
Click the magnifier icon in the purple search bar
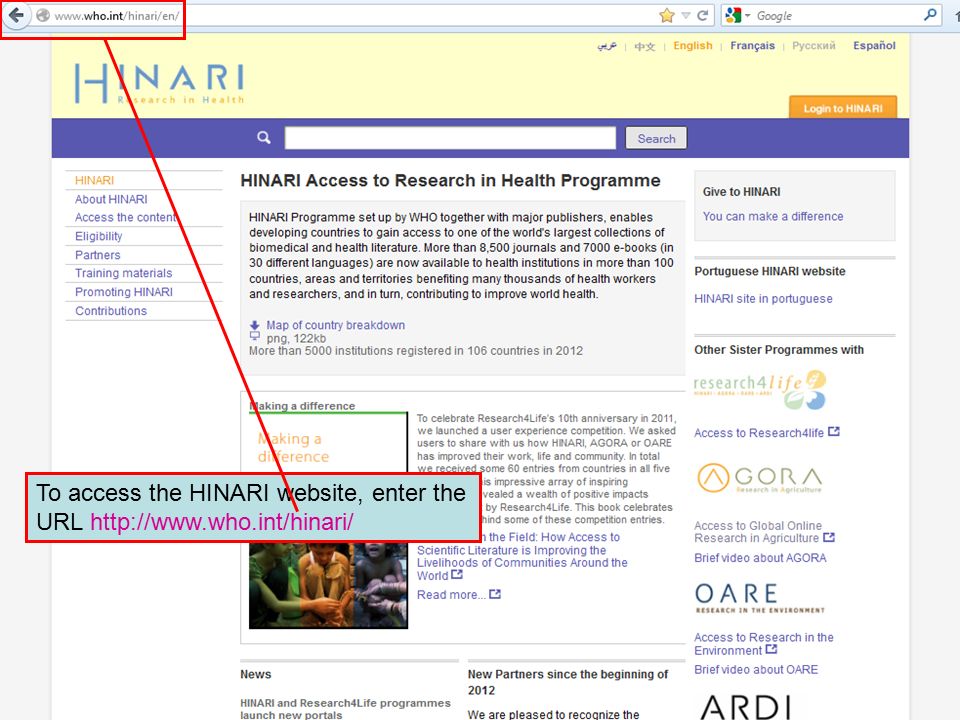point(264,138)
